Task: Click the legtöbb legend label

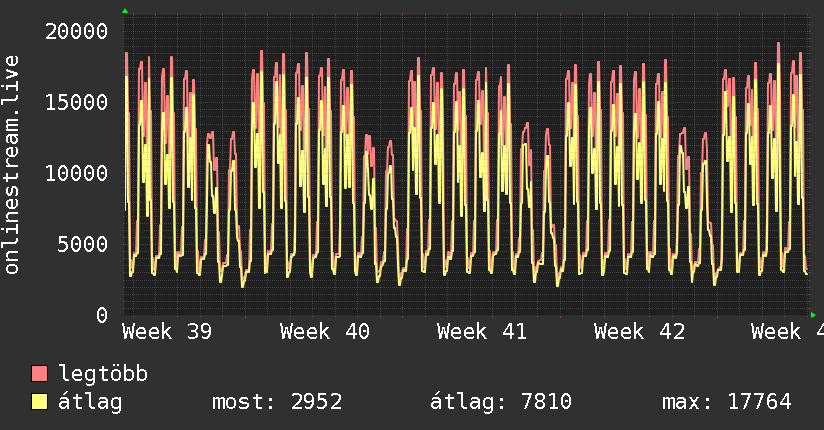Action: pyautogui.click(x=103, y=374)
